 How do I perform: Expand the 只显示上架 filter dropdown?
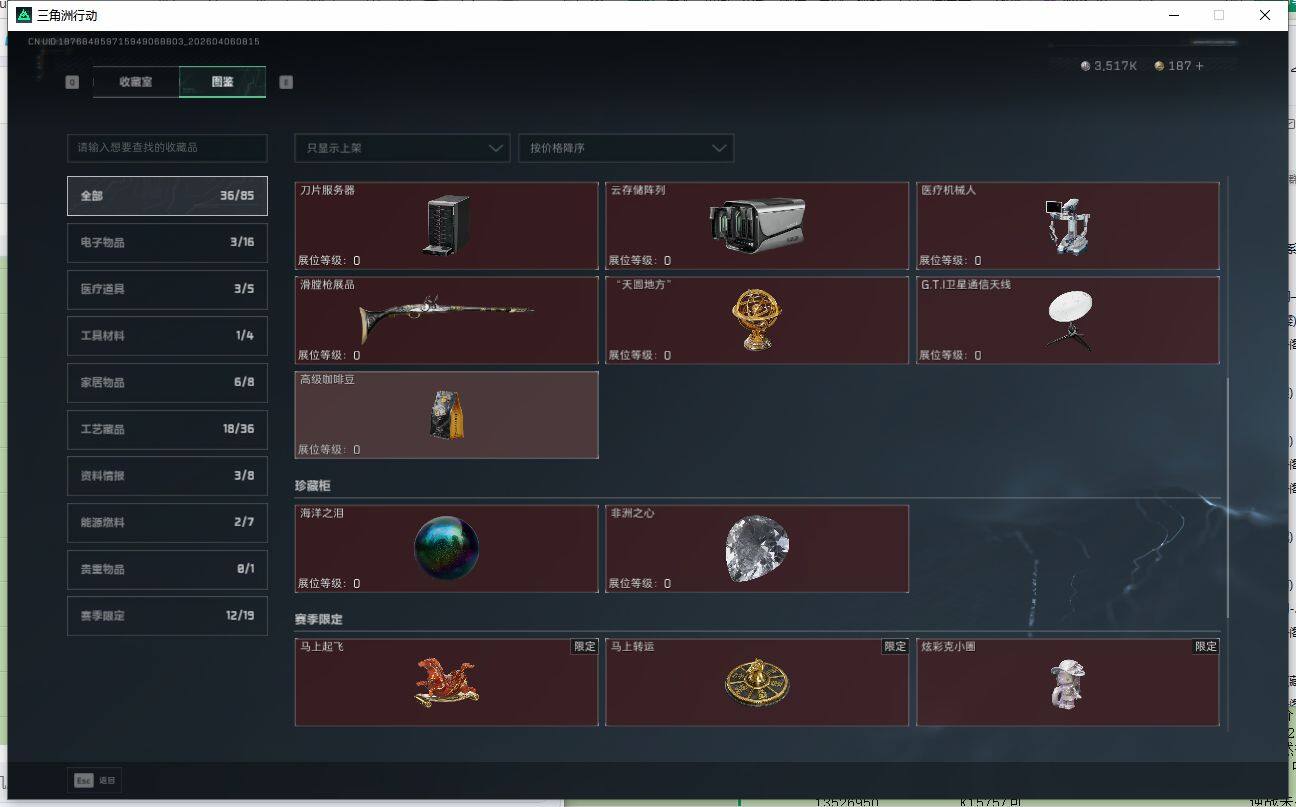click(x=402, y=148)
